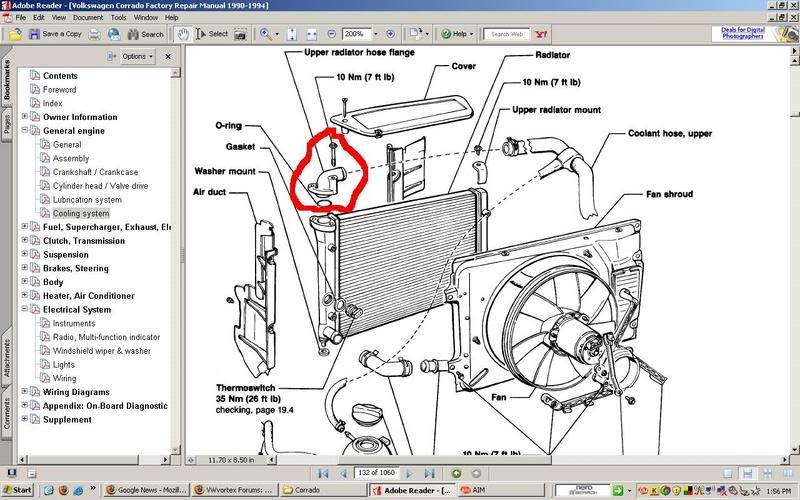Click the Rotate page view icon

click(x=415, y=34)
